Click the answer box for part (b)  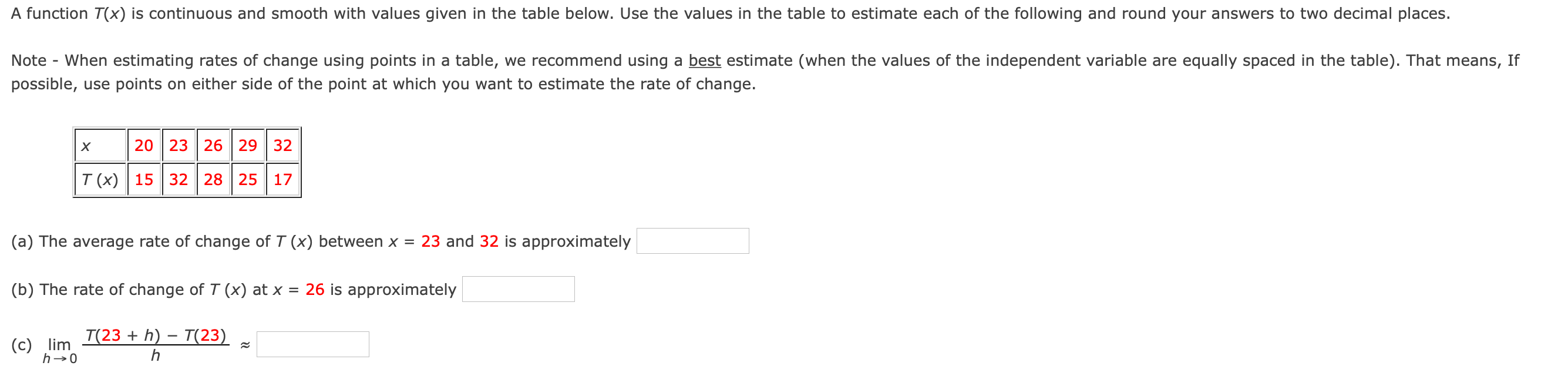point(517,291)
